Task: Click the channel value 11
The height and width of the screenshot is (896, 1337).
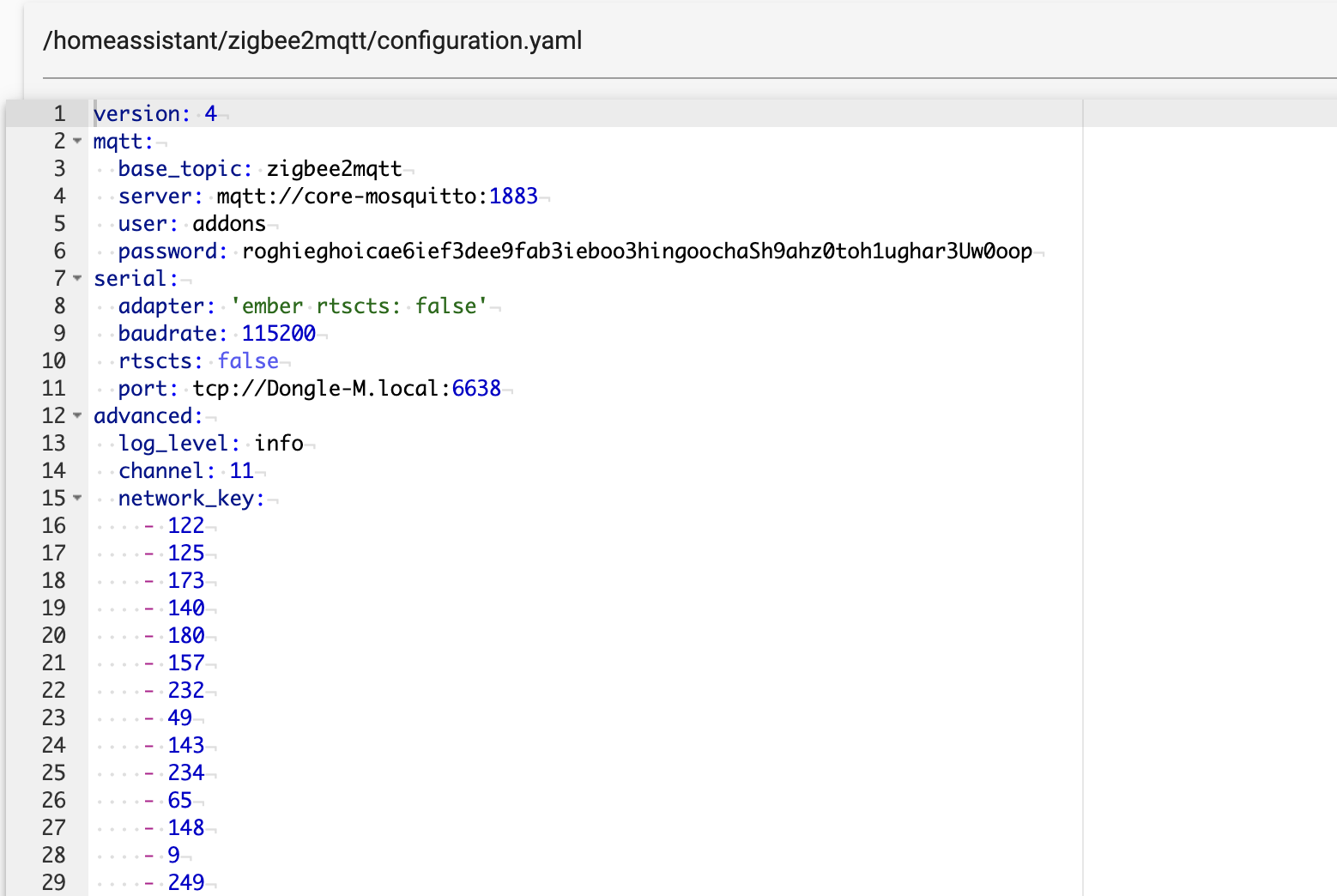Action: click(241, 471)
